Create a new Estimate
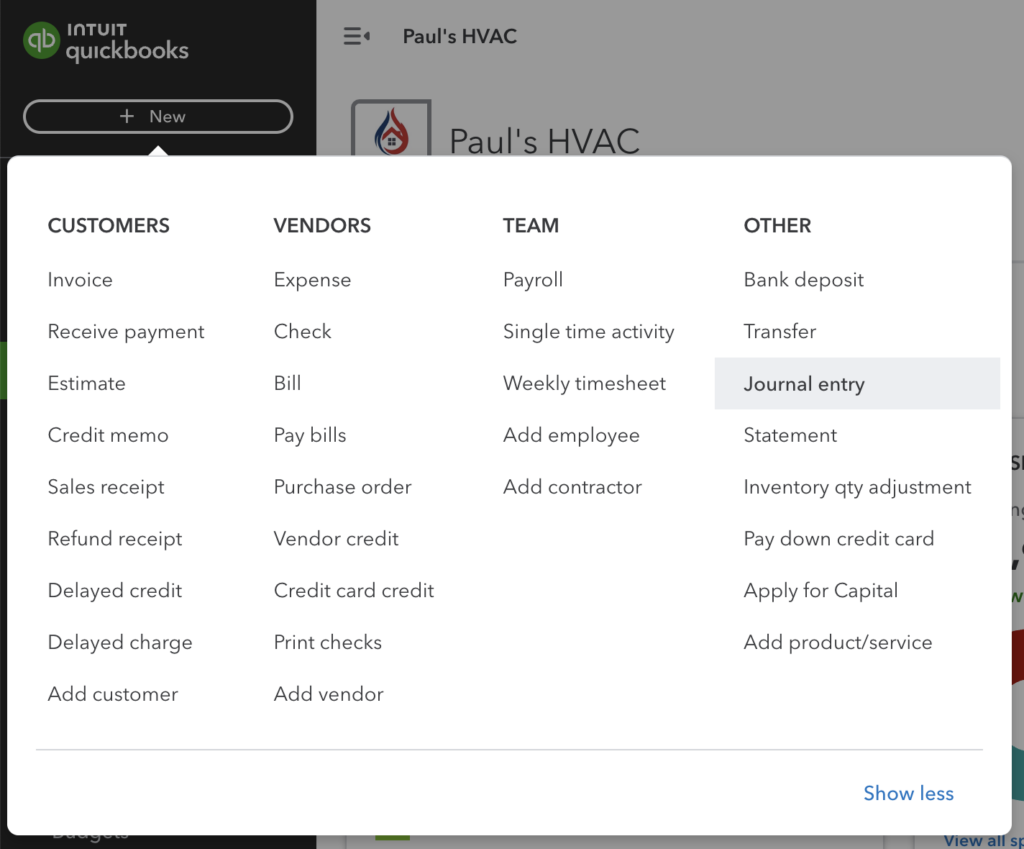1024x849 pixels. tap(86, 383)
